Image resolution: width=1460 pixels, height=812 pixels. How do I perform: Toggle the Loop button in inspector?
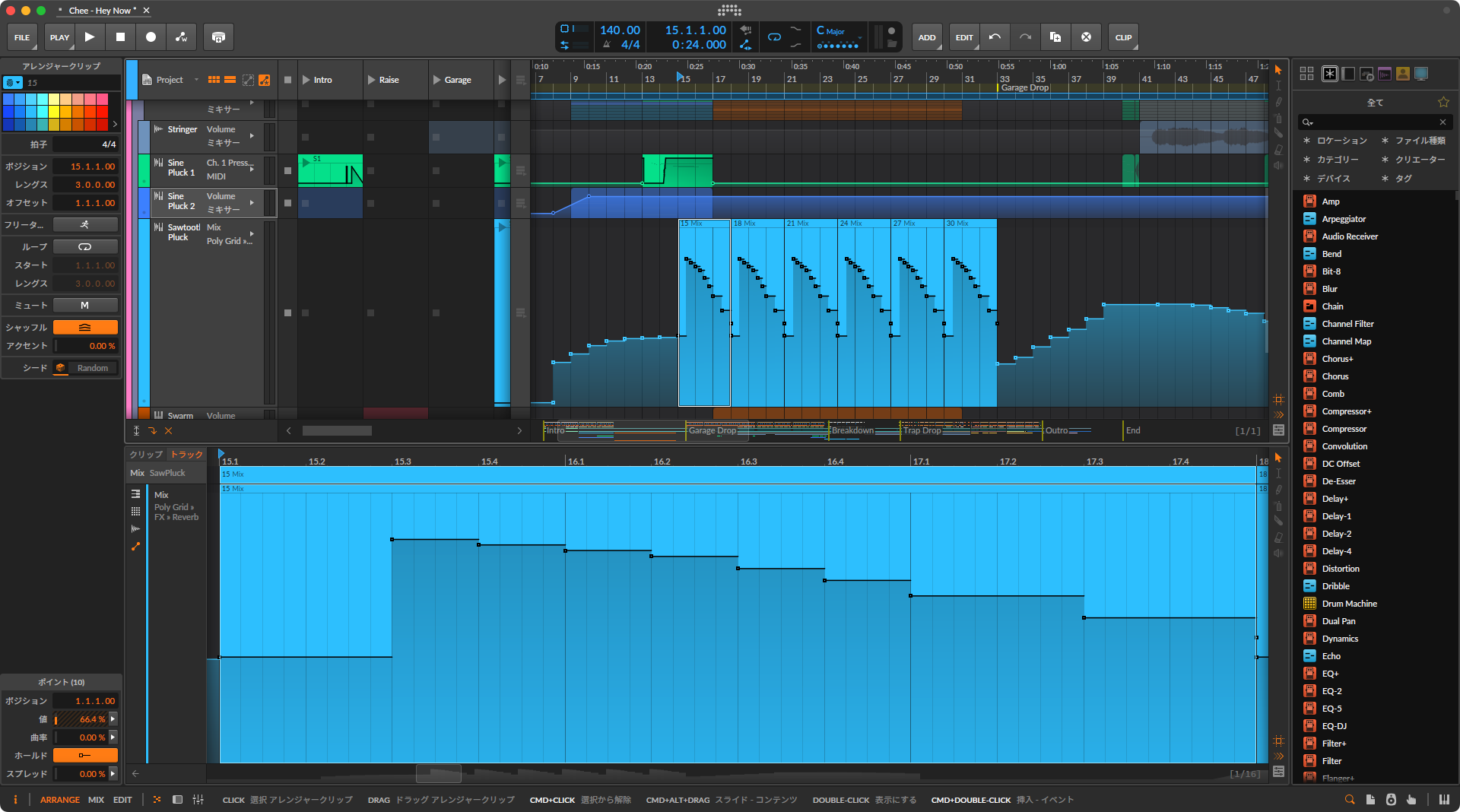(85, 247)
